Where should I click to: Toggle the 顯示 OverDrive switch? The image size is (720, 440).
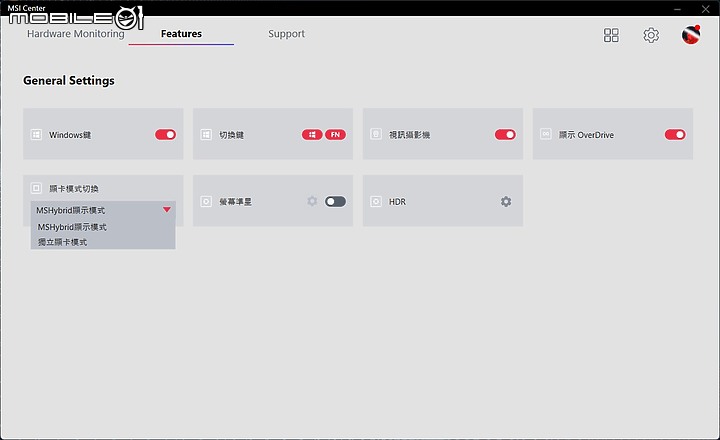coord(675,135)
